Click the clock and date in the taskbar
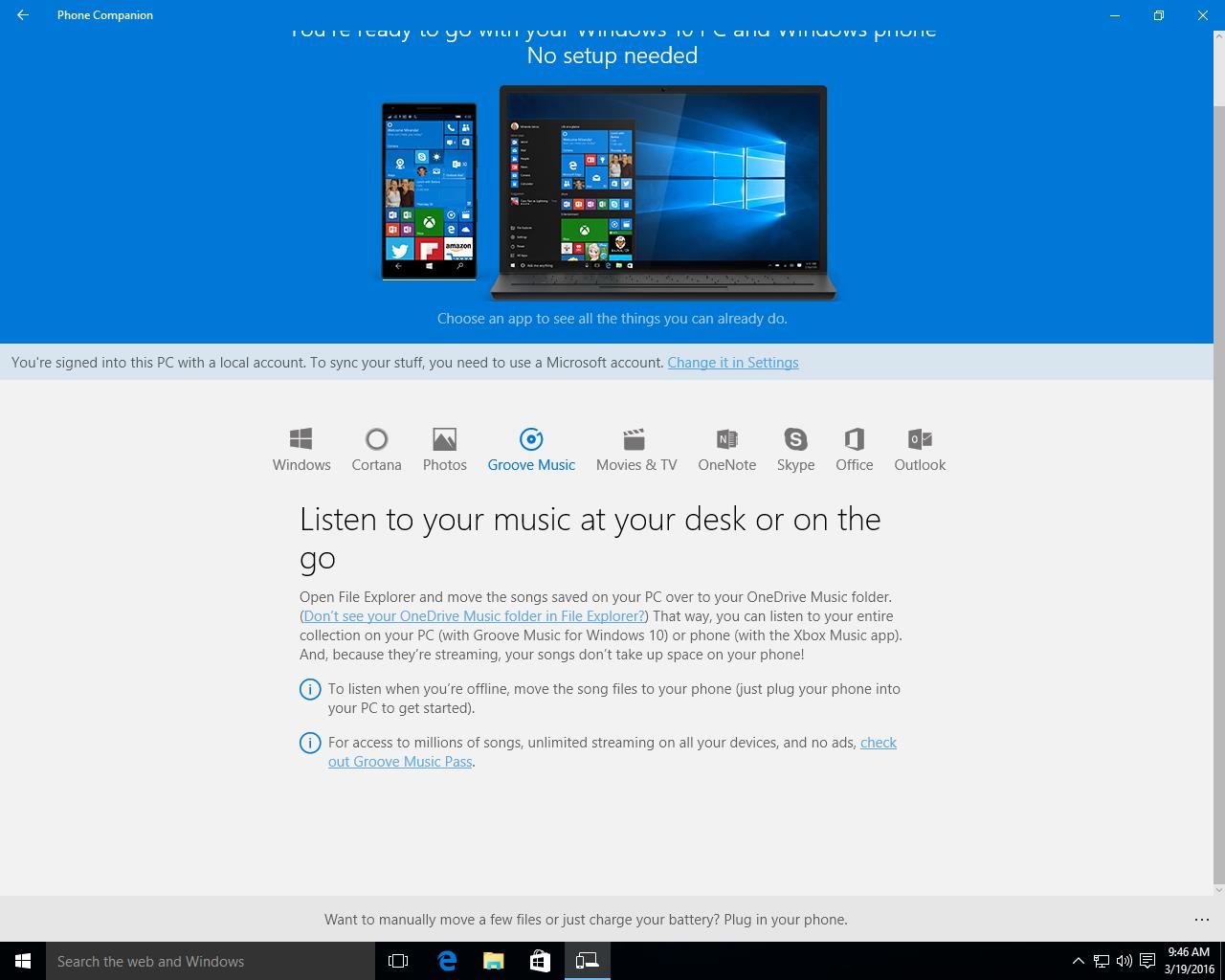The image size is (1225, 980). point(1190,961)
